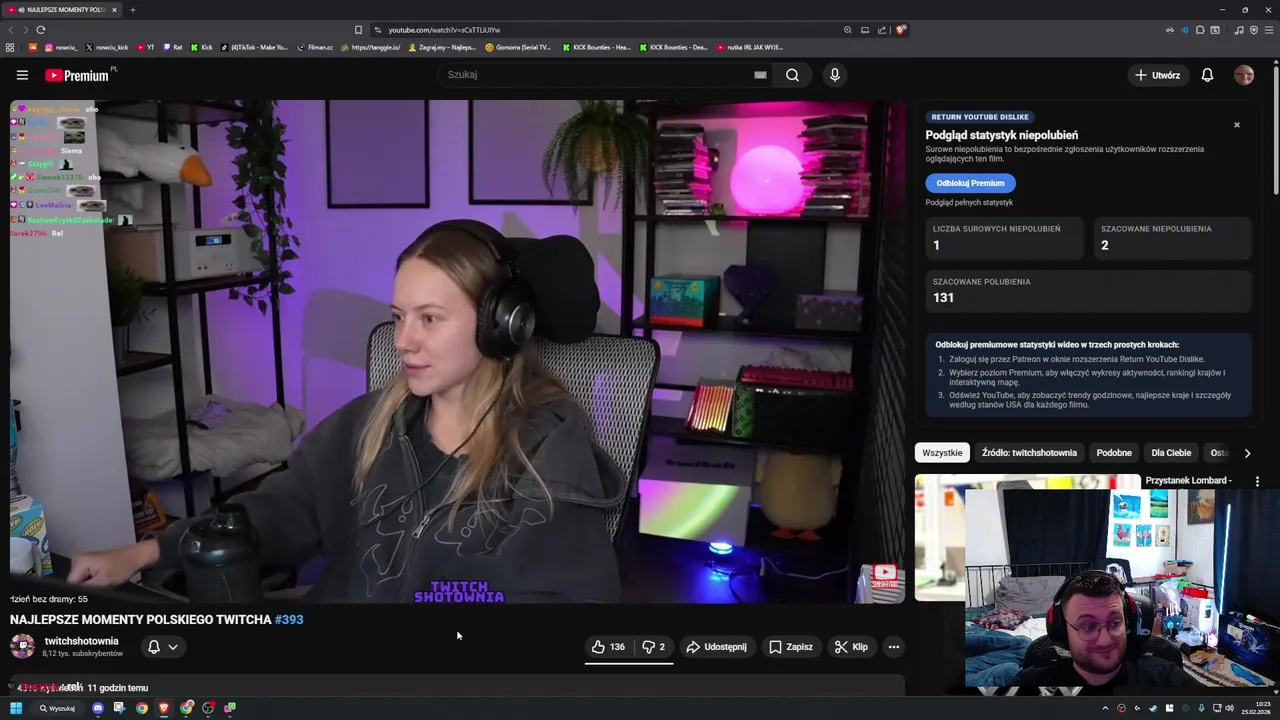Open more actions three-dot menu under video
This screenshot has width=1280, height=720.
click(x=894, y=647)
